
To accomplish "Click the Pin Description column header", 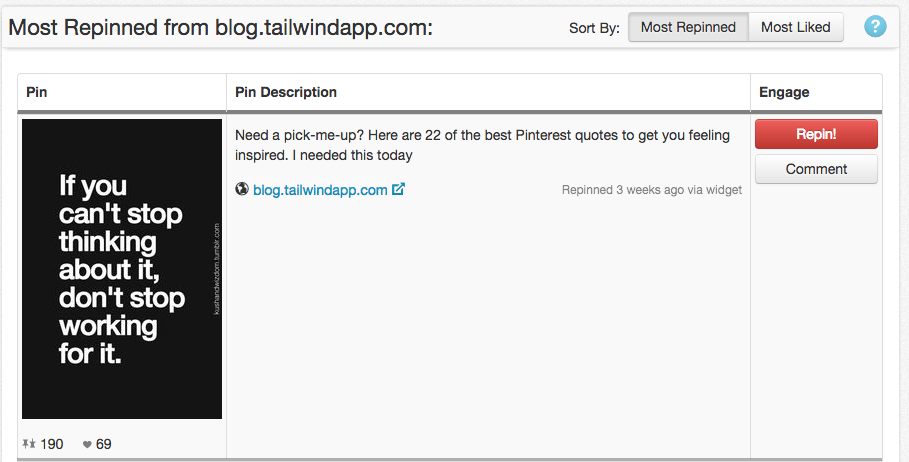I will [x=286, y=92].
